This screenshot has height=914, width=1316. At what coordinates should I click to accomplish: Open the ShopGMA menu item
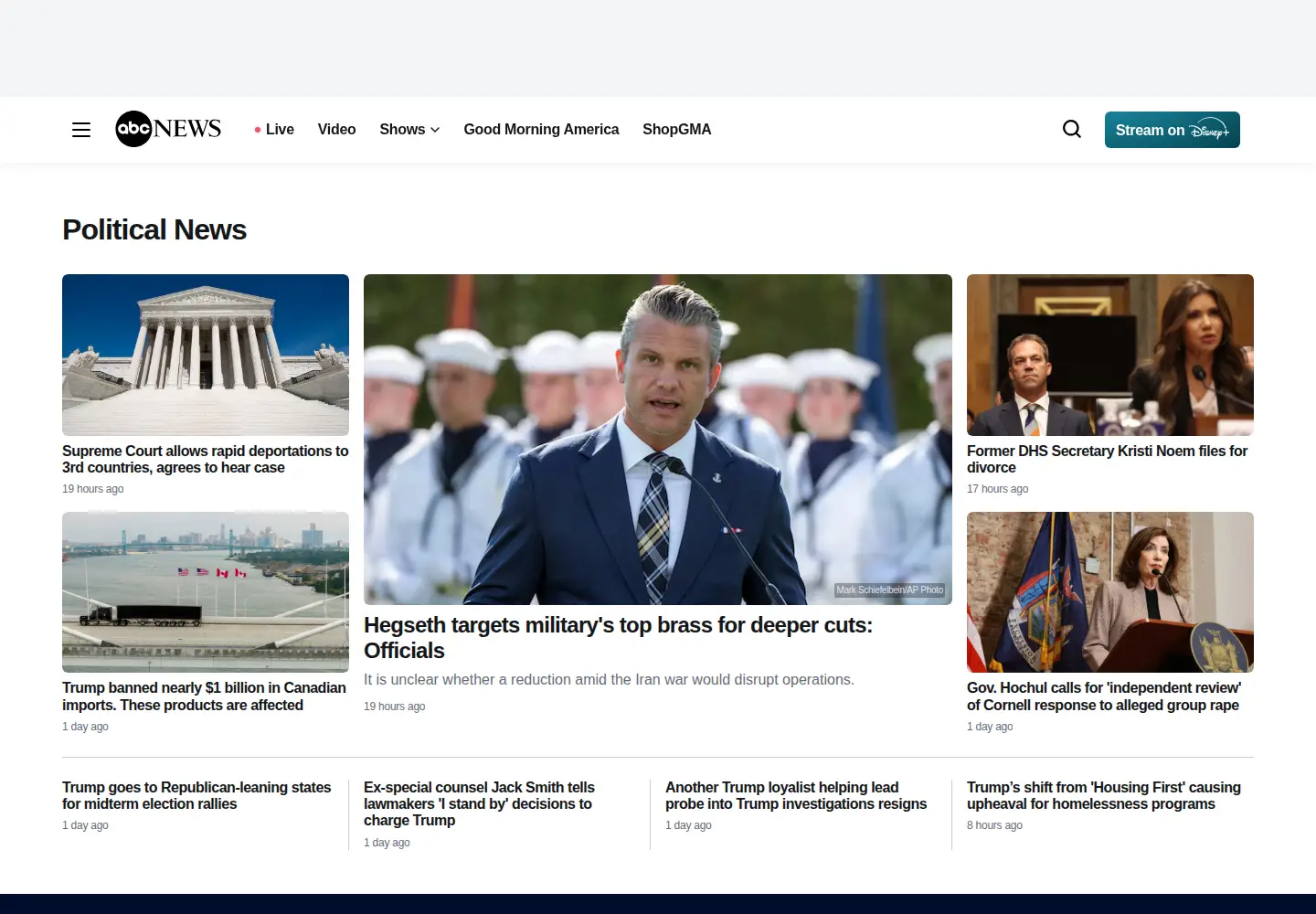click(x=676, y=130)
